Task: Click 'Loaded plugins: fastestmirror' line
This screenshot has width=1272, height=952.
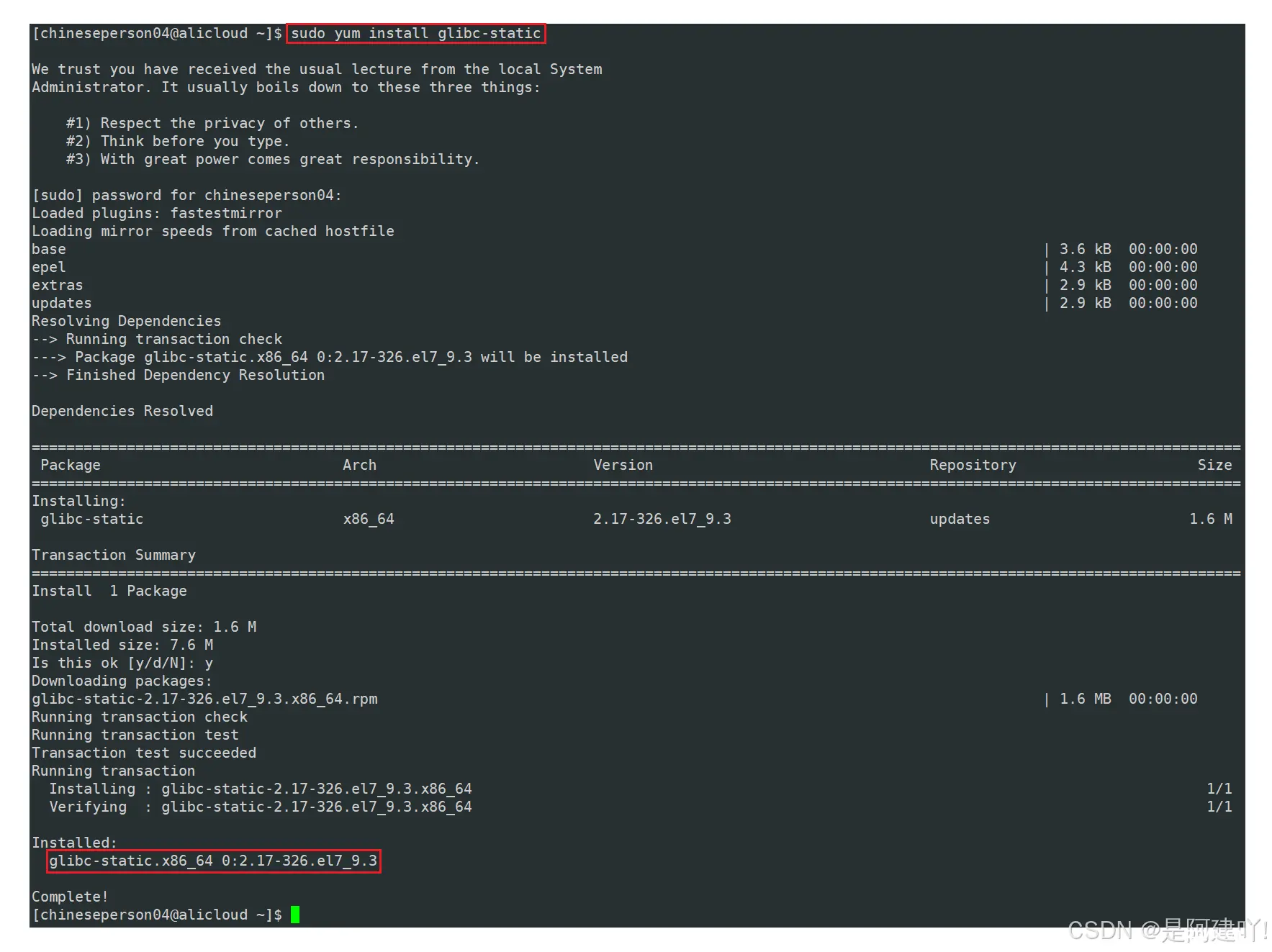Action: coord(157,213)
